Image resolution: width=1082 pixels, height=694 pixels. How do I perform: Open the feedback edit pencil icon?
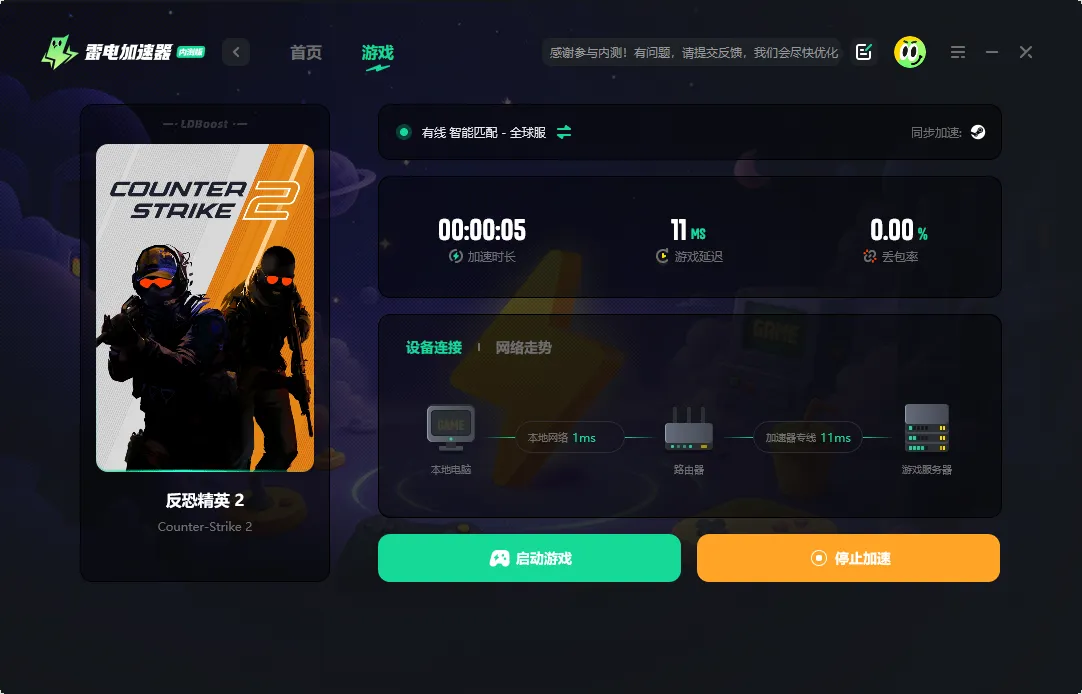point(864,52)
